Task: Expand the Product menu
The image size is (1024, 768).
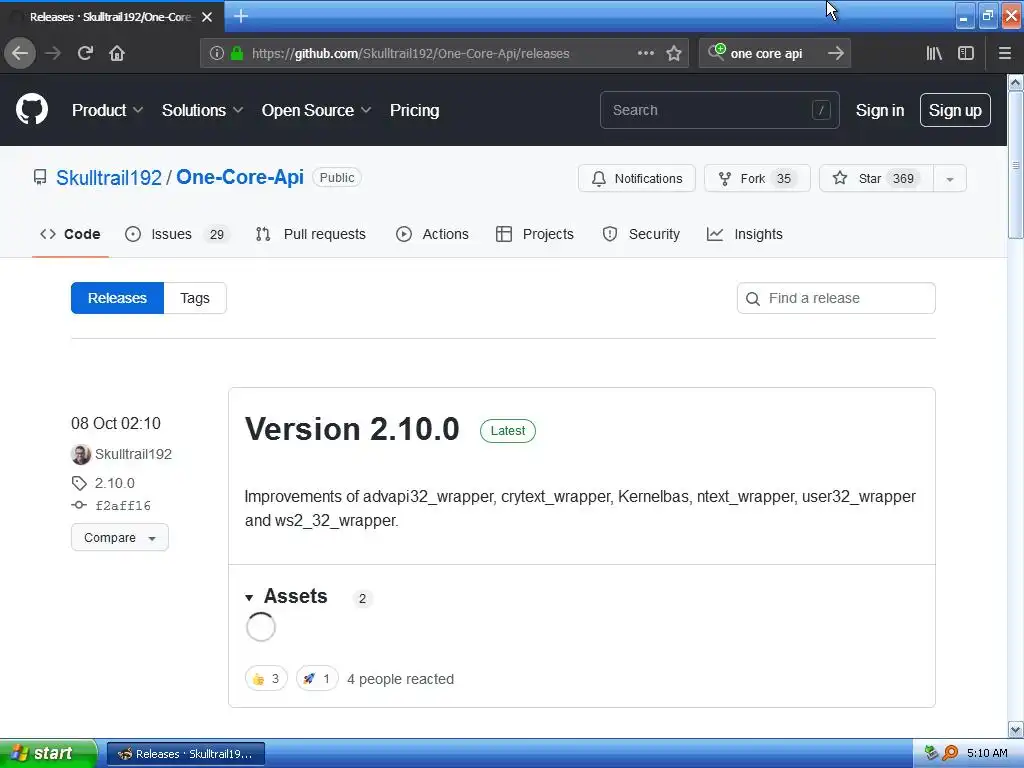Action: point(107,110)
